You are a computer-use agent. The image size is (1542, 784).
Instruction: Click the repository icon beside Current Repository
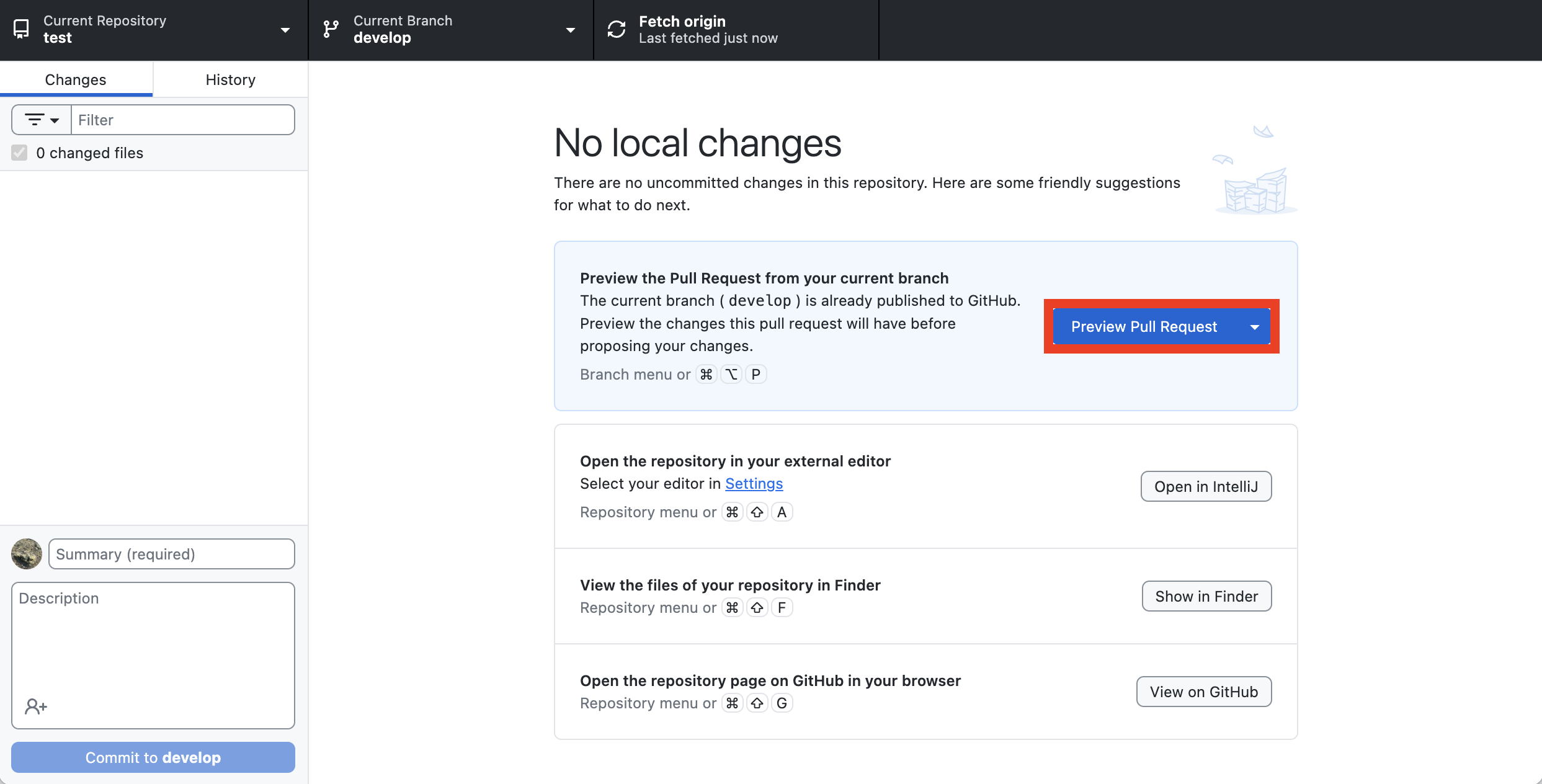point(21,29)
